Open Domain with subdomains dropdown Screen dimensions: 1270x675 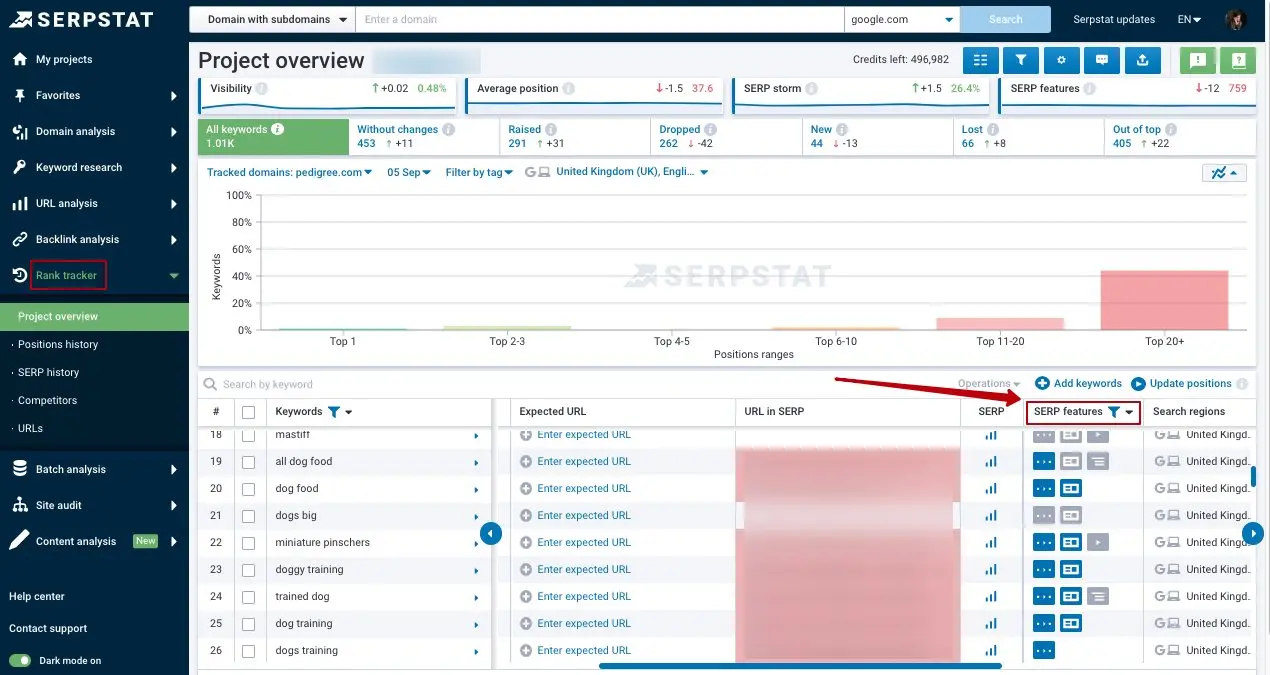(273, 20)
